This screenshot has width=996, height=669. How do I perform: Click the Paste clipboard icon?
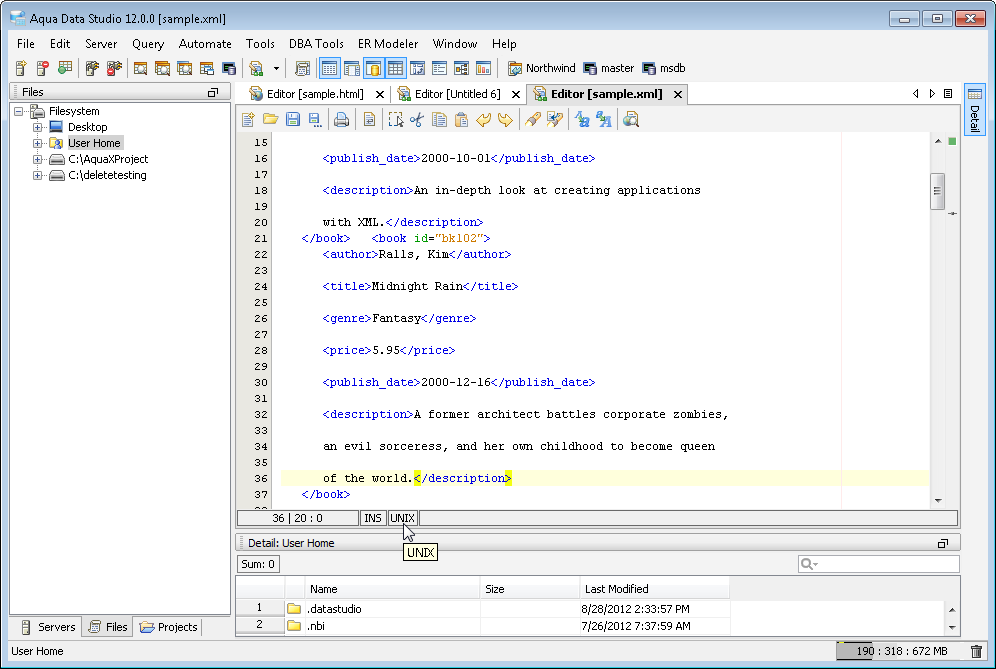[x=461, y=120]
